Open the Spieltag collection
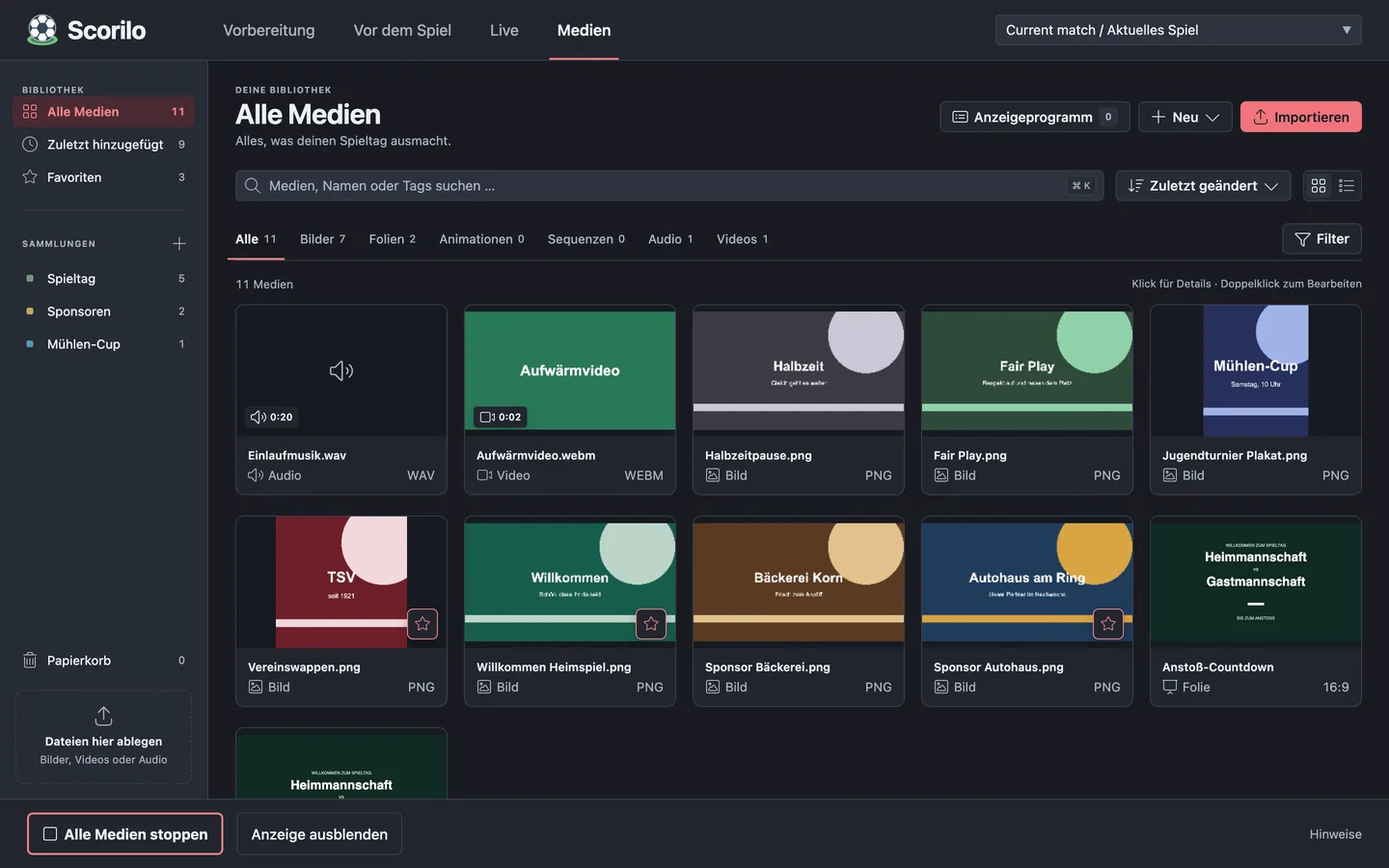Image resolution: width=1389 pixels, height=868 pixels. pyautogui.click(x=104, y=279)
